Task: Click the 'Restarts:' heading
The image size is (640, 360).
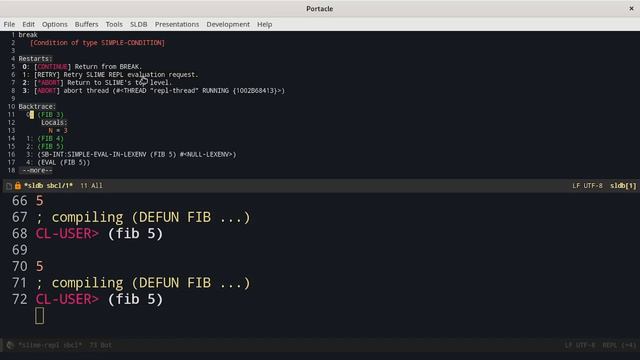Action: click(x=36, y=59)
